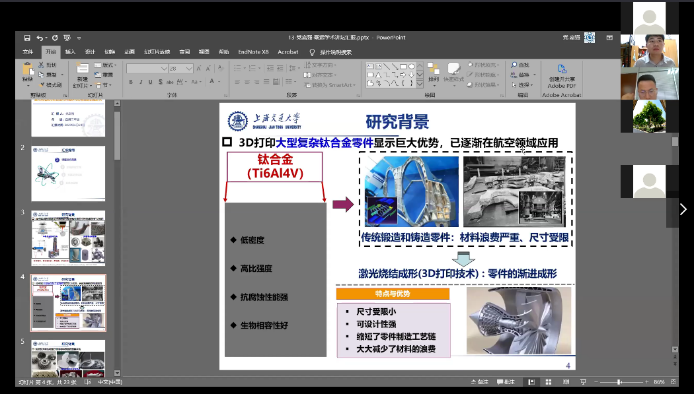Click the Create and Share Adobe PDF icon
694x394 pixels.
562,69
